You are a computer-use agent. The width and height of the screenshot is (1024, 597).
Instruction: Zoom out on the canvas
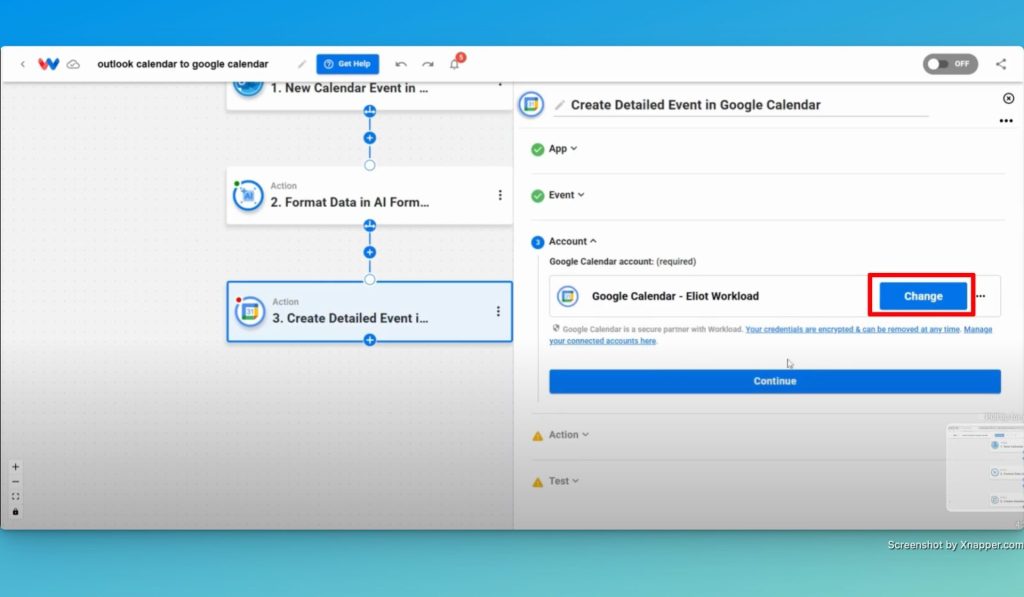click(x=16, y=482)
